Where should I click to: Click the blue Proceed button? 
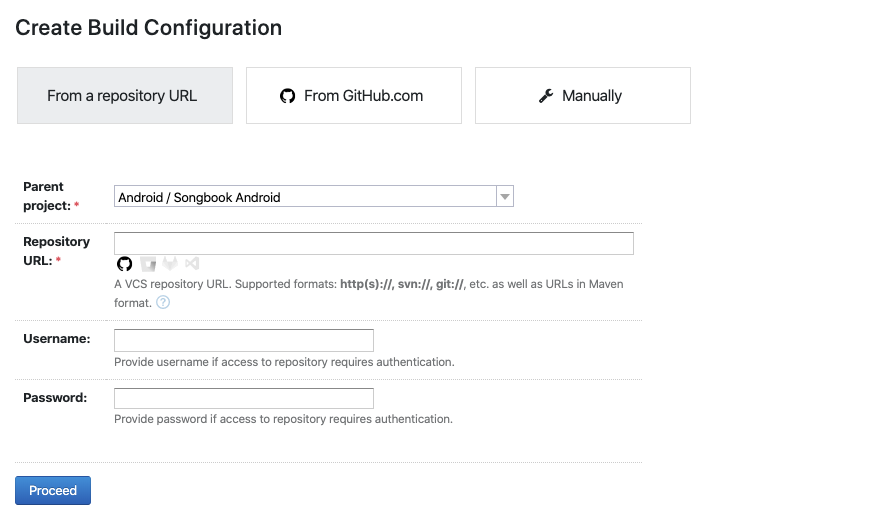point(53,490)
